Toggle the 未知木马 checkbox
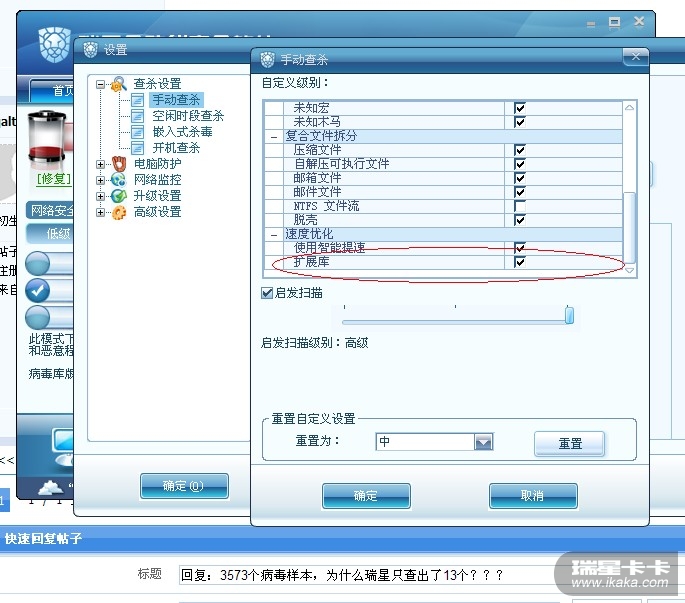 [520, 121]
